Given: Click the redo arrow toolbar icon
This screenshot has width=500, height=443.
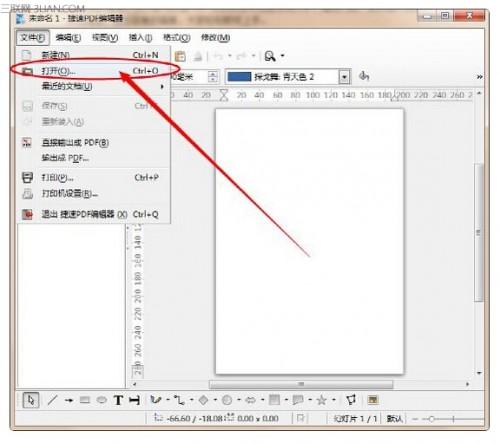Looking at the screenshot, I should 241,56.
